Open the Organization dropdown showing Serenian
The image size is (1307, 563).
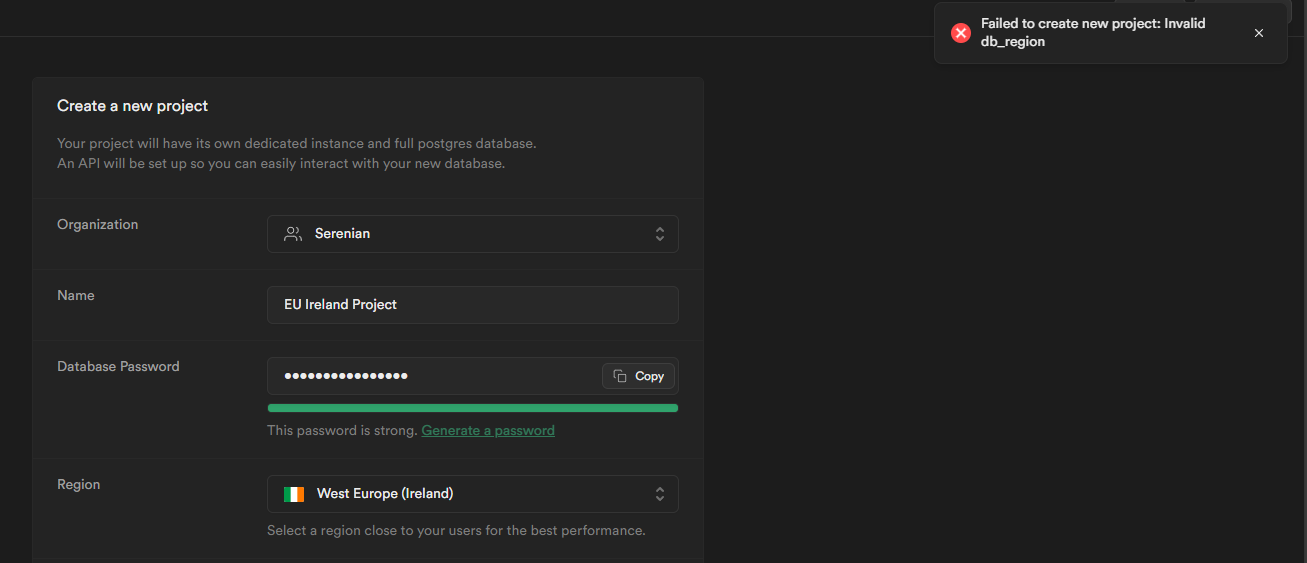pyautogui.click(x=472, y=234)
